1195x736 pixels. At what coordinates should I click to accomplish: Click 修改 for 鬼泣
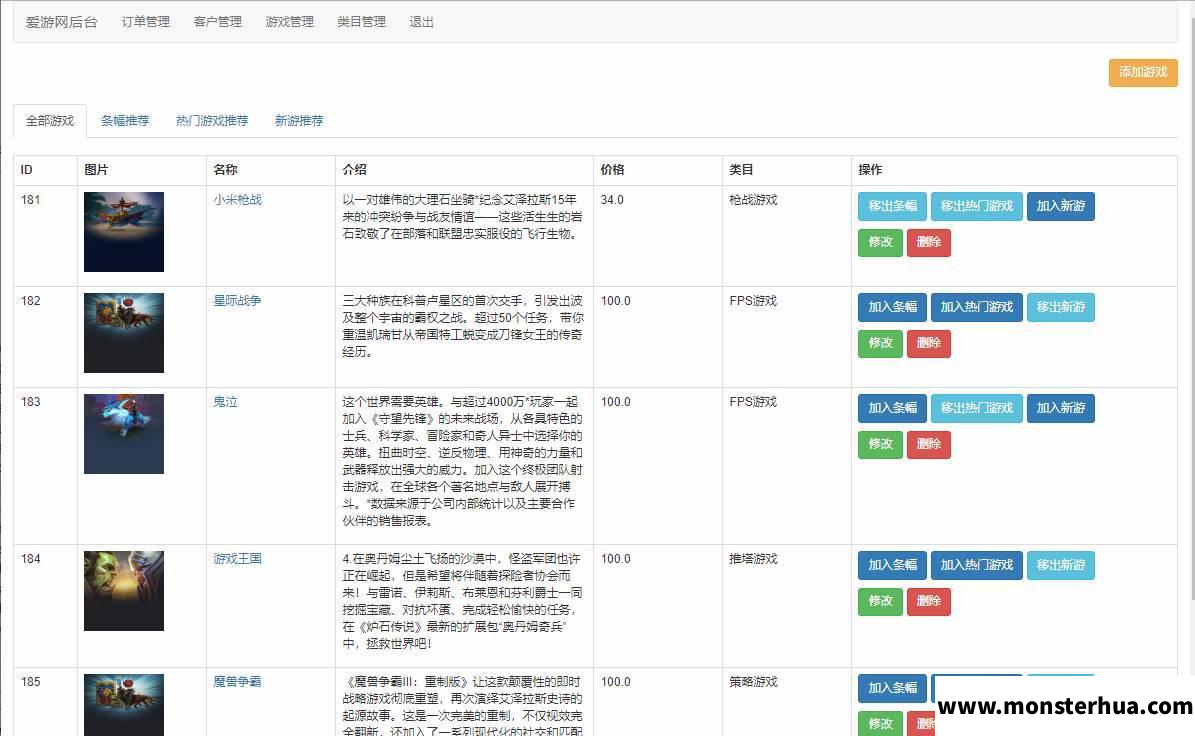[880, 444]
